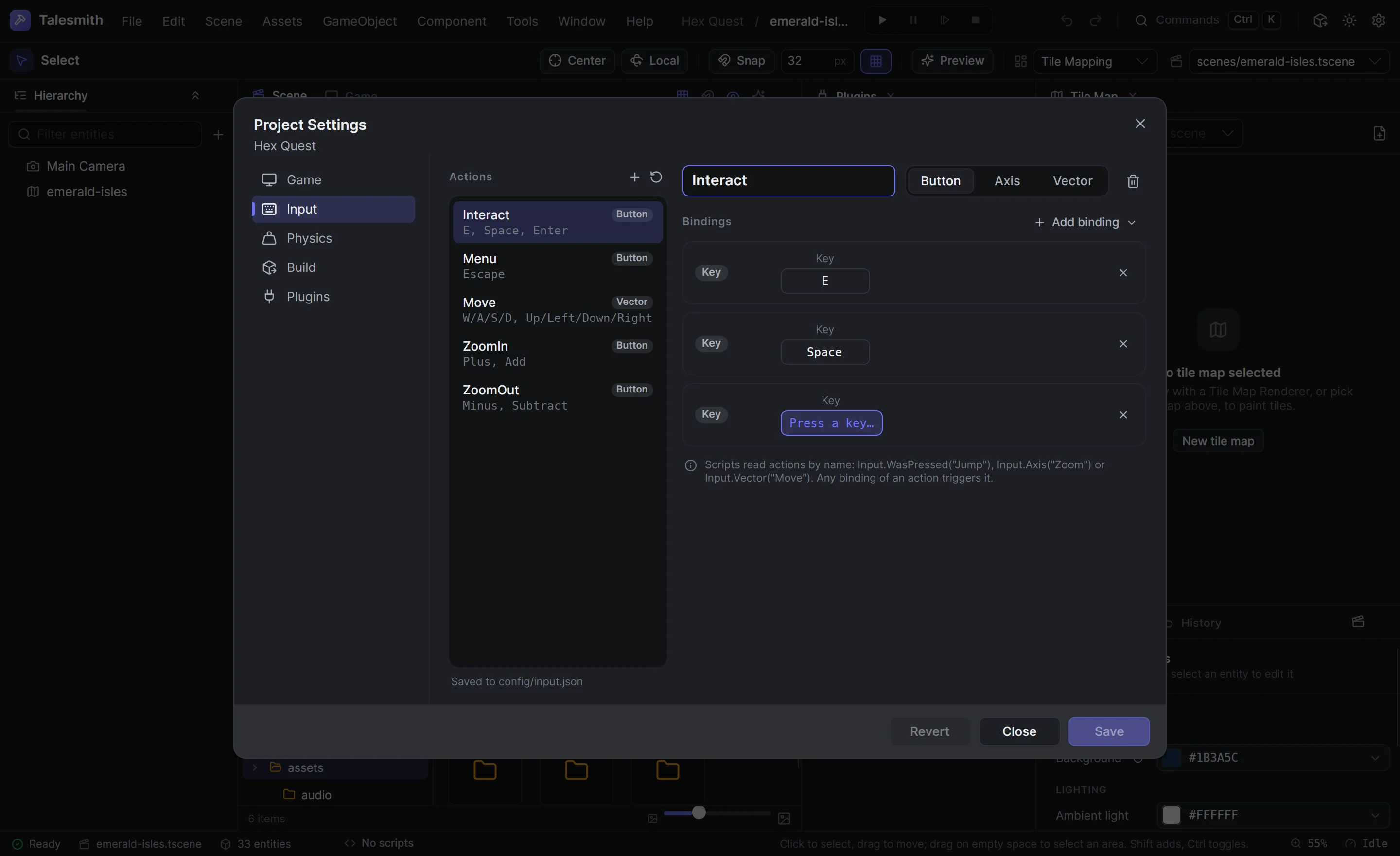The height and width of the screenshot is (856, 1400).
Task: Open the Tools menu
Action: 522,21
